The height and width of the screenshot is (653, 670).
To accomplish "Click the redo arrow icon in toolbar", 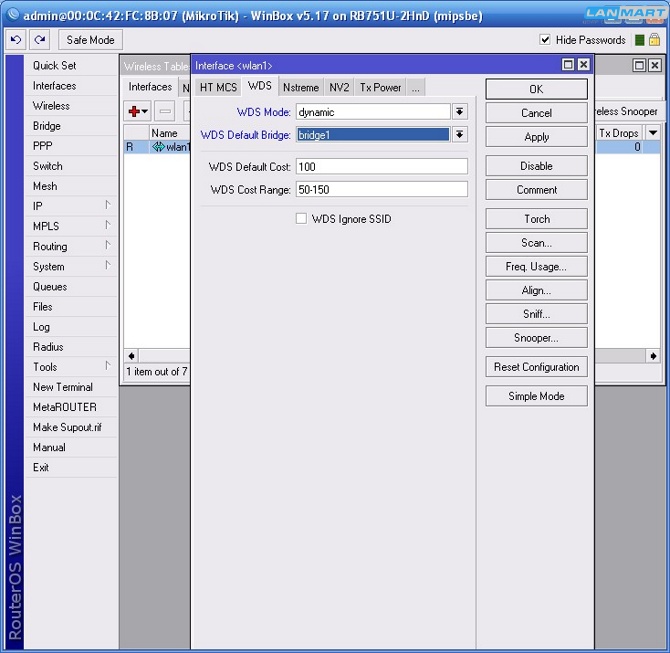I will (39, 40).
